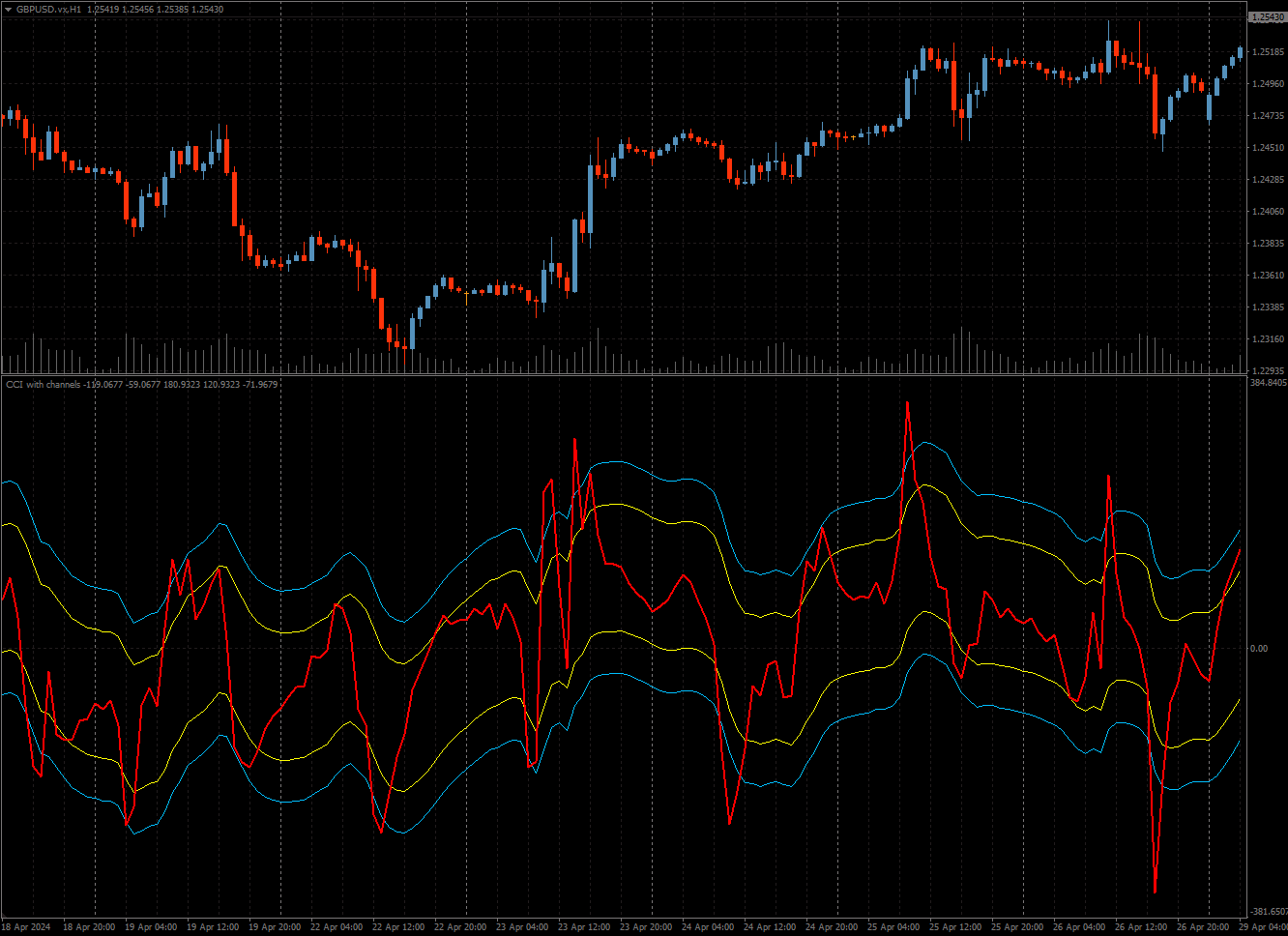Click the divider between chart and indicator panes
This screenshot has width=1288, height=936.
(x=638, y=375)
